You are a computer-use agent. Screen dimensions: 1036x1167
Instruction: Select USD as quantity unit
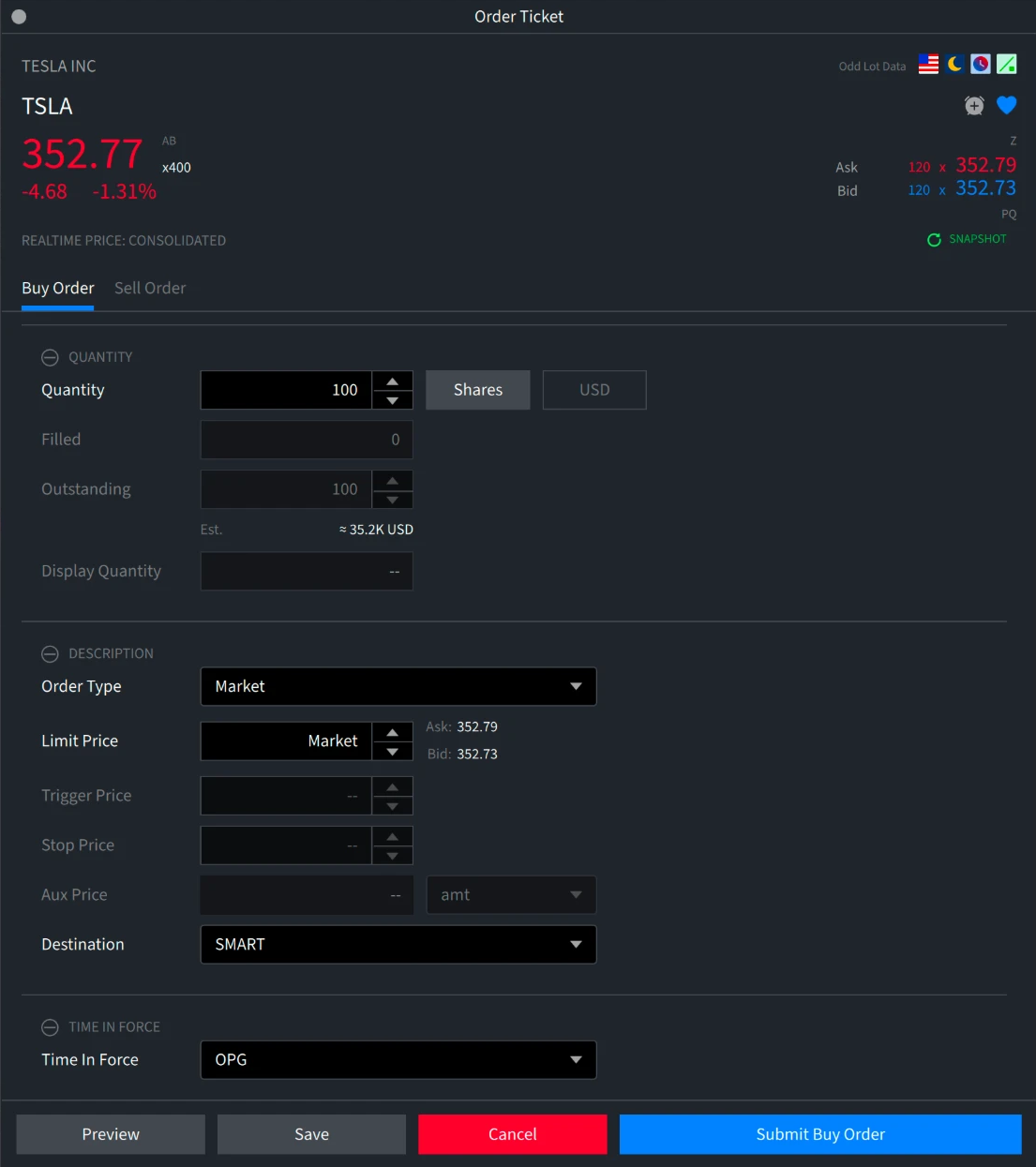click(594, 390)
